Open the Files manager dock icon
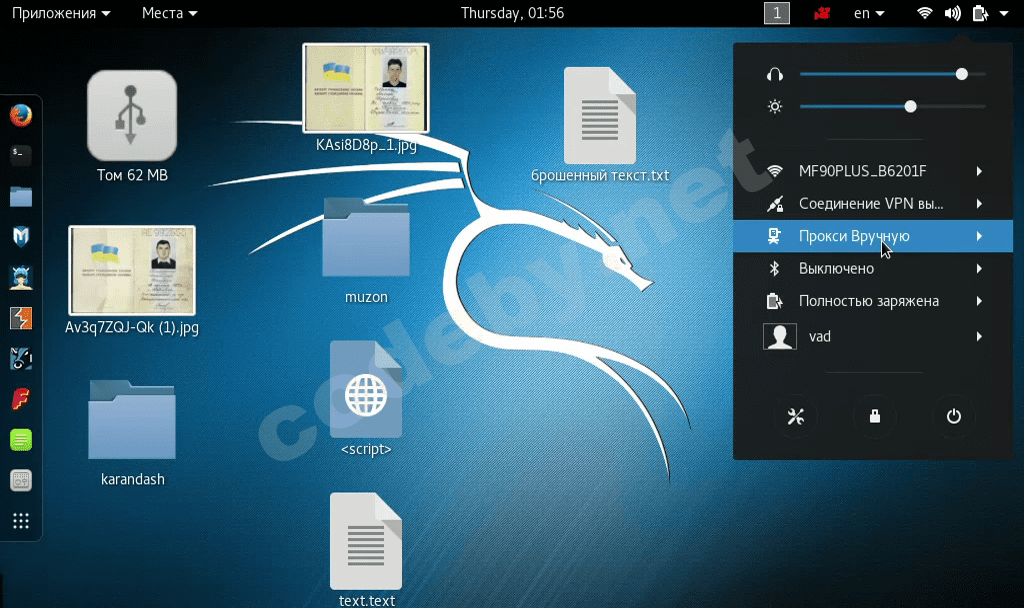Screen dimensions: 1024x608 [21, 196]
